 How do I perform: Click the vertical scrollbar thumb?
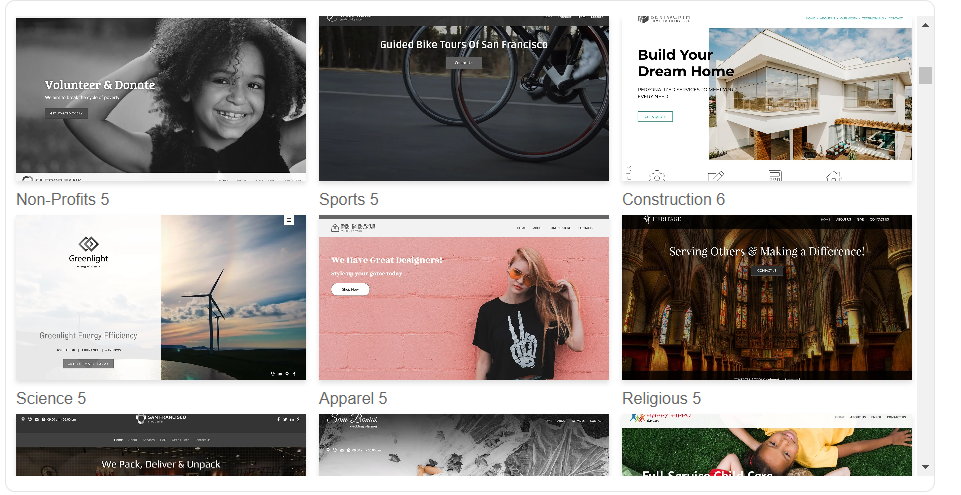pos(925,75)
